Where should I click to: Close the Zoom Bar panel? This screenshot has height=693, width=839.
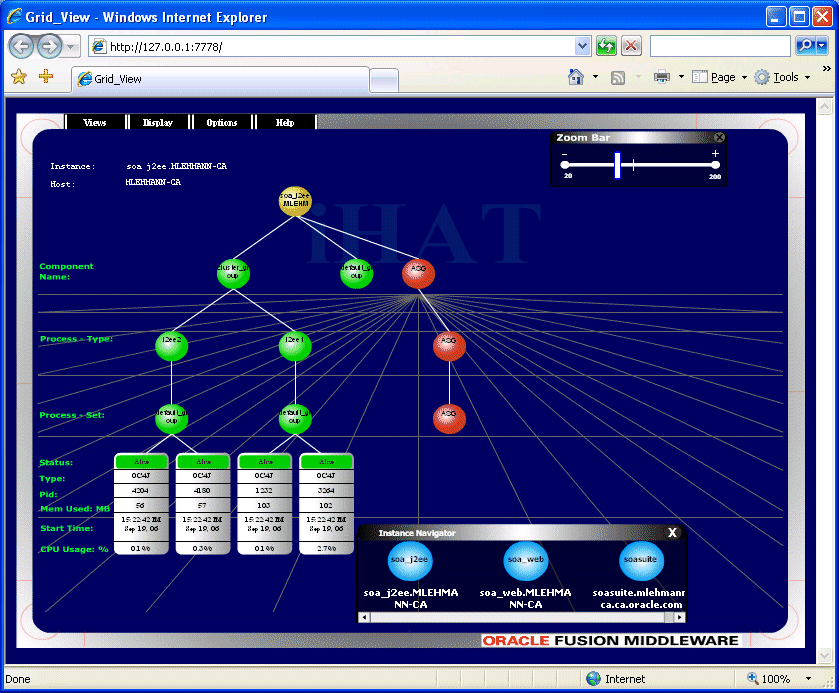pos(720,138)
